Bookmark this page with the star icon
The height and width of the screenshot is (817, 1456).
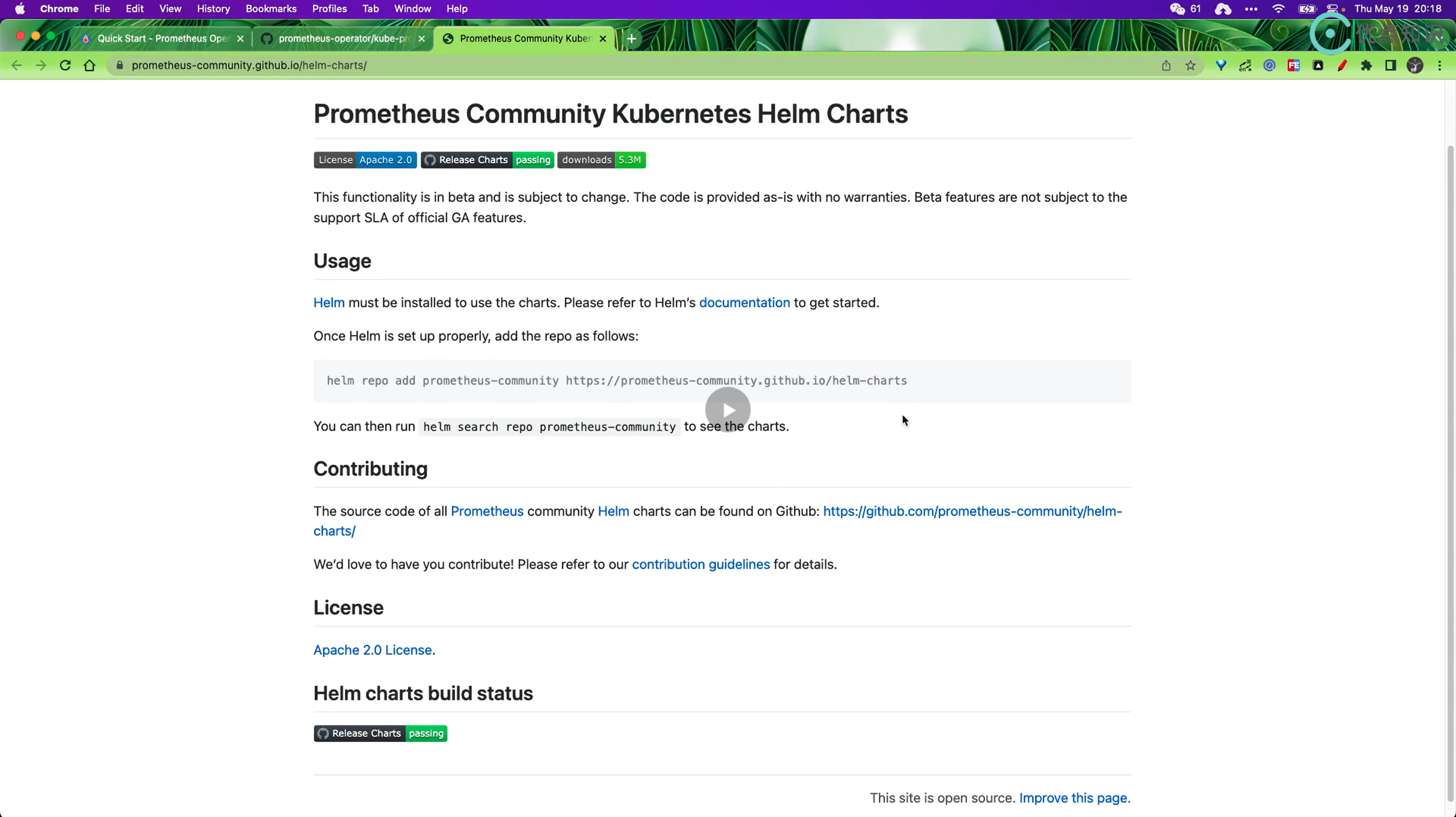[x=1190, y=65]
